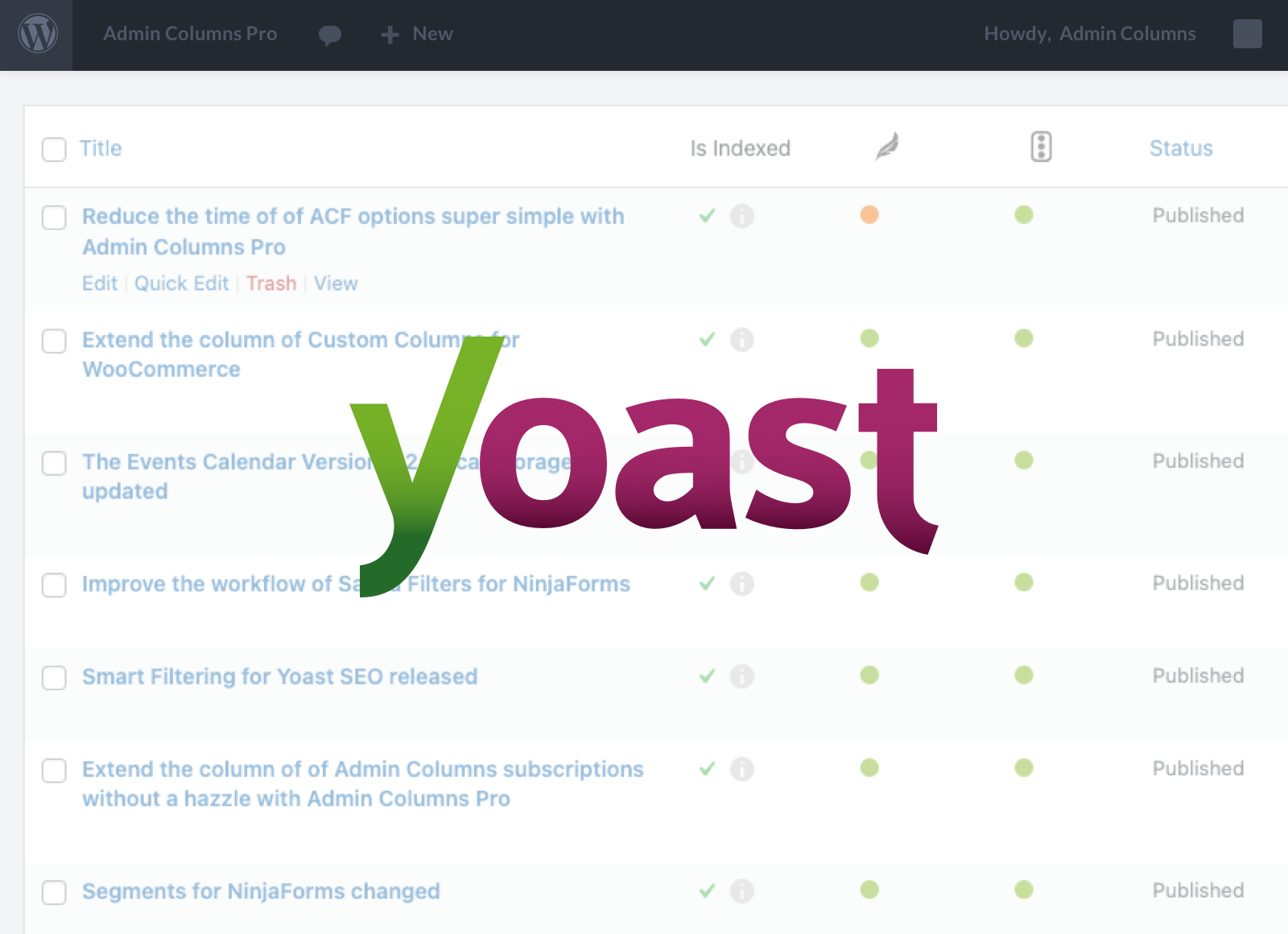Viewport: 1288px width, 934px height.
Task: Open post Extend the column of Custom Columns
Action: (301, 354)
